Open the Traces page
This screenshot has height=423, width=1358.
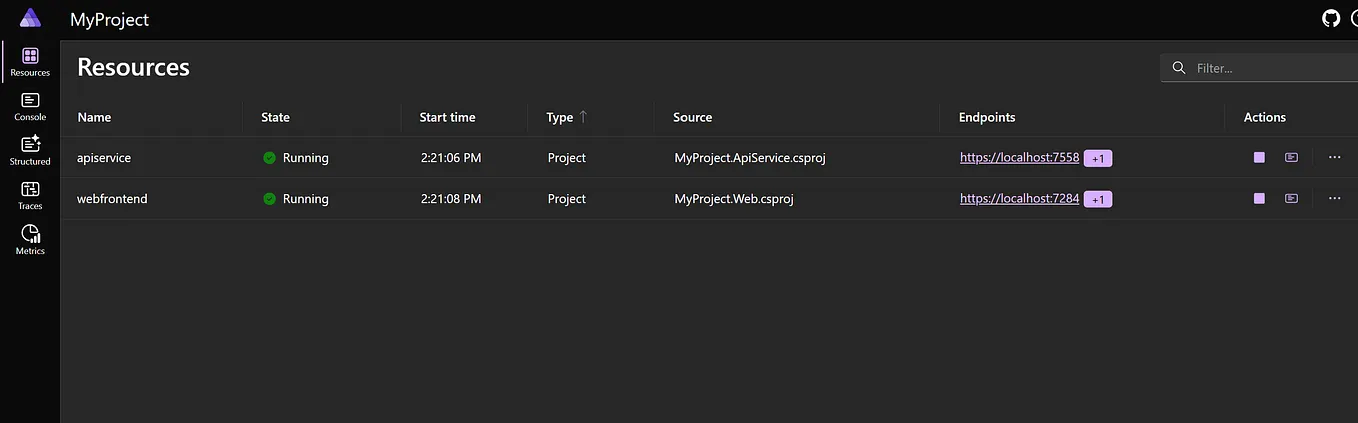click(30, 195)
